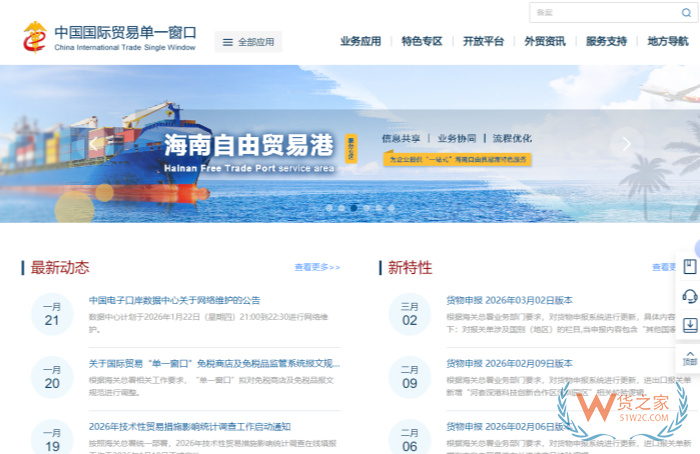Click the search magnifier icon
Image resolution: width=700 pixels, height=454 pixels.
click(x=686, y=12)
